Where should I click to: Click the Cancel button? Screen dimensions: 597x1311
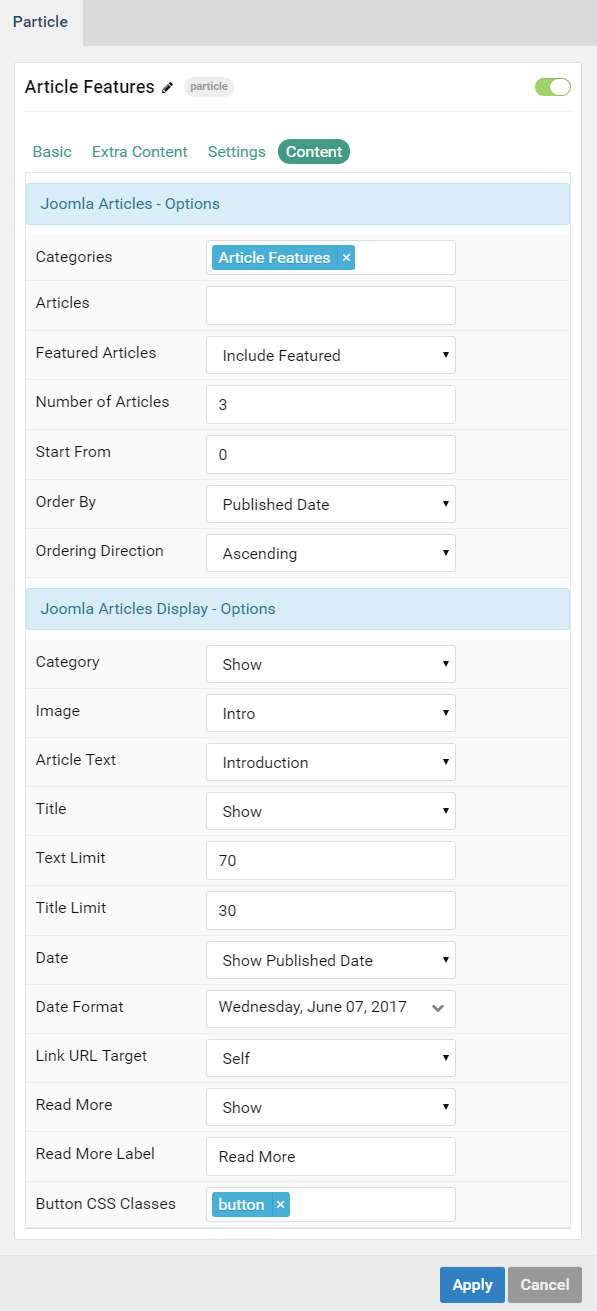(x=545, y=1285)
